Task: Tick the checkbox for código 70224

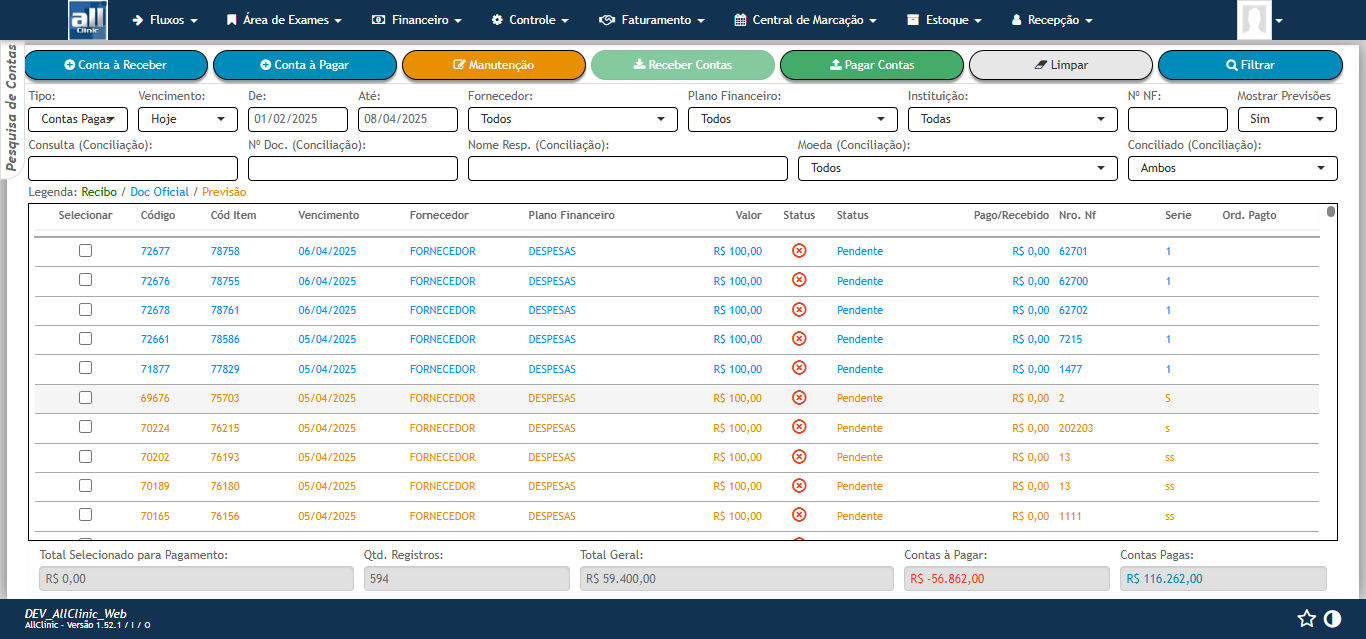Action: click(x=86, y=427)
